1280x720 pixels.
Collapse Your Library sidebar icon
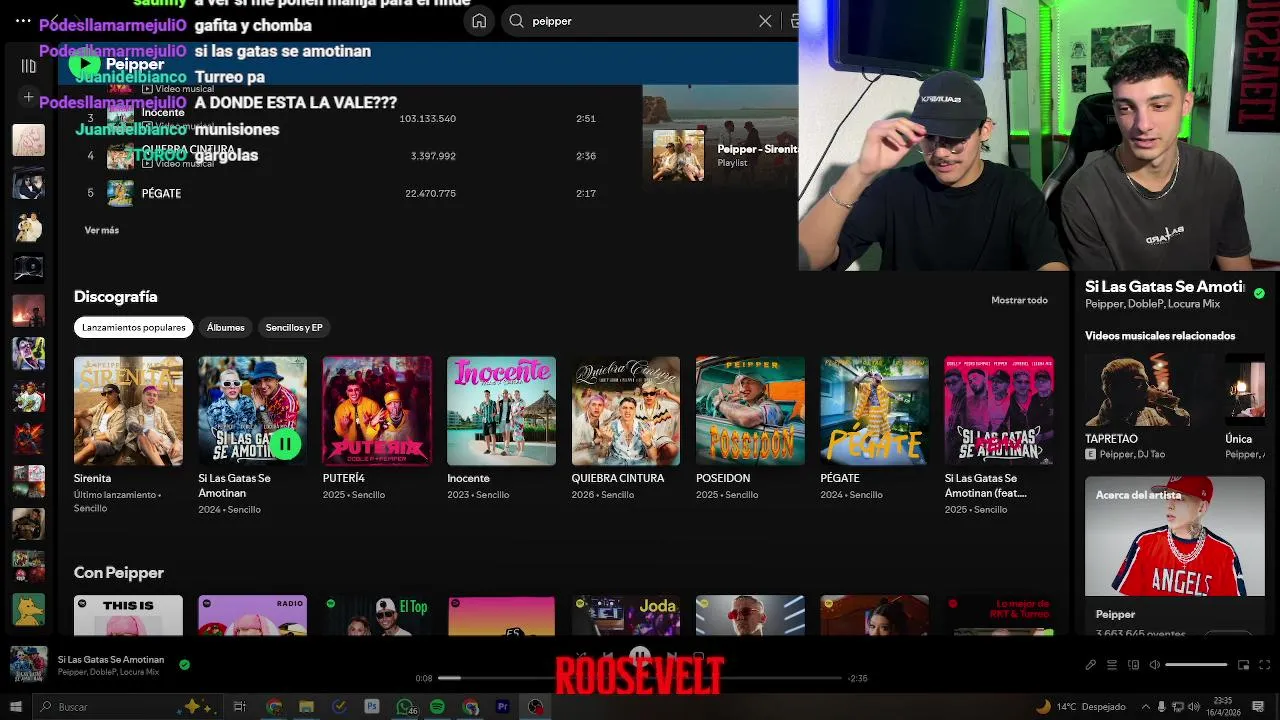click(28, 66)
